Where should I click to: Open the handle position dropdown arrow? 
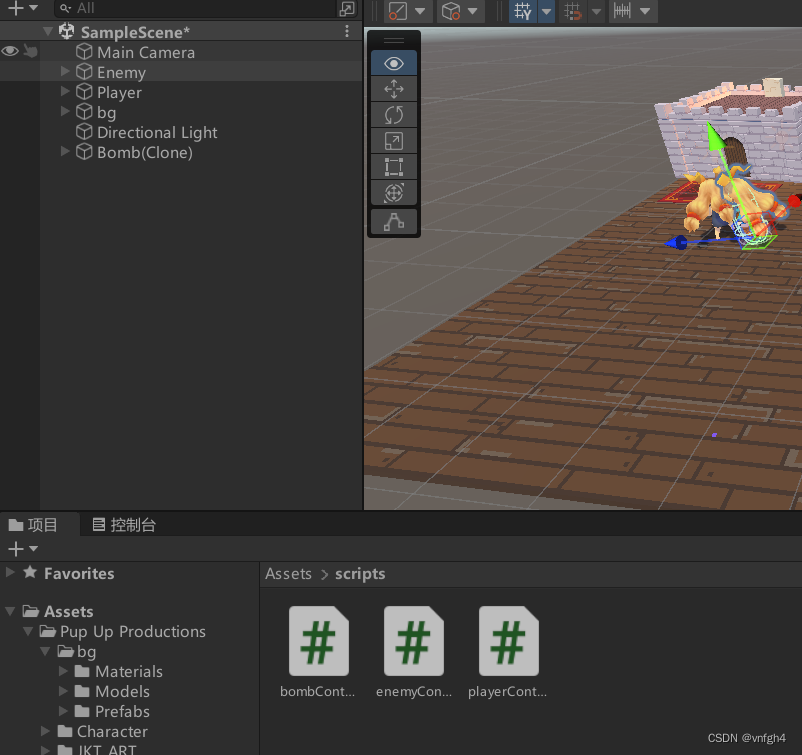(x=473, y=11)
